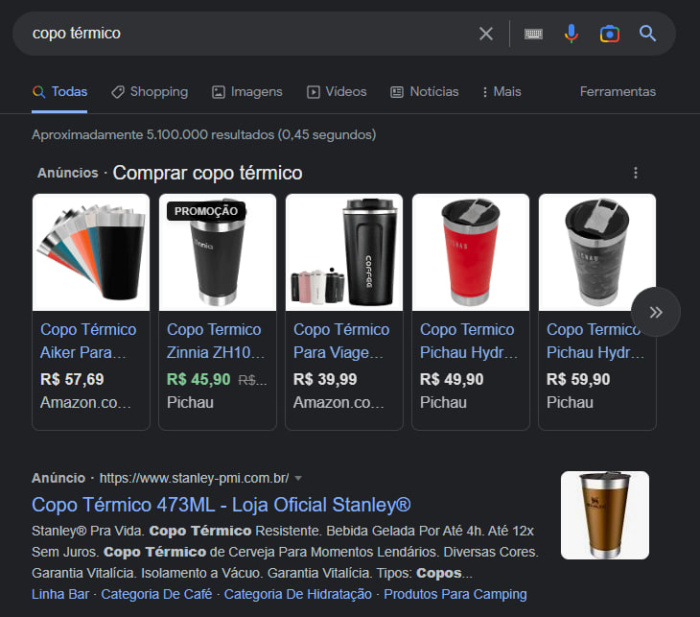Open the R$ 59,90 Pichau Hydr product link
The width and height of the screenshot is (700, 617).
click(x=595, y=341)
